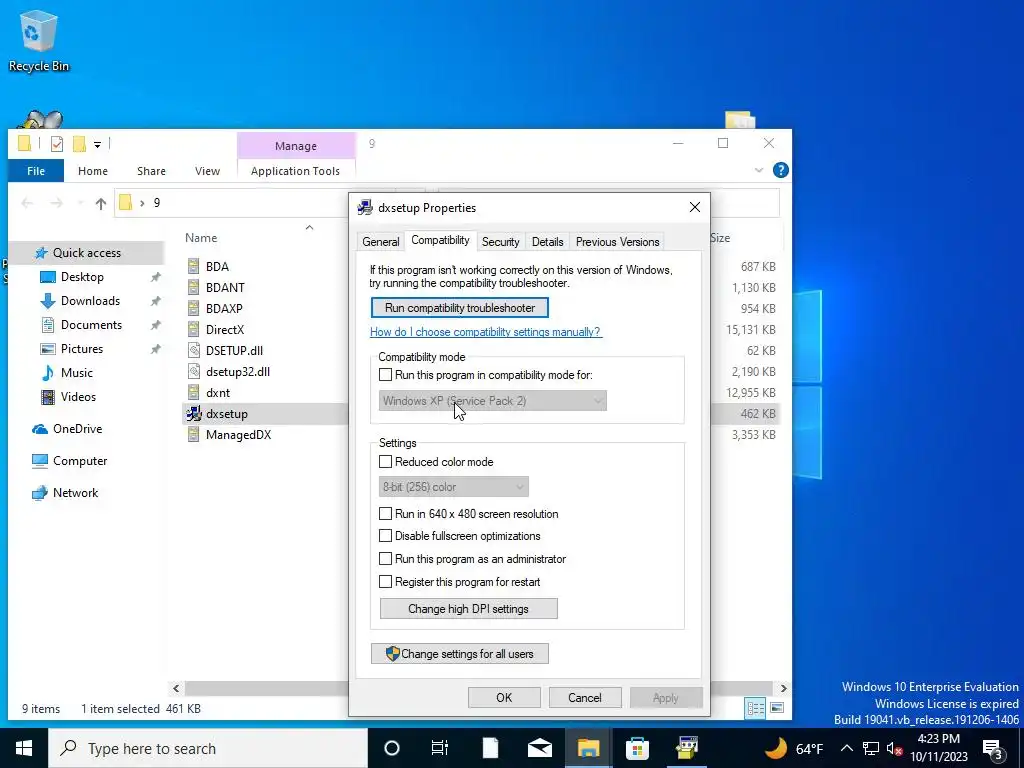Switch to details view icon

click(756, 708)
